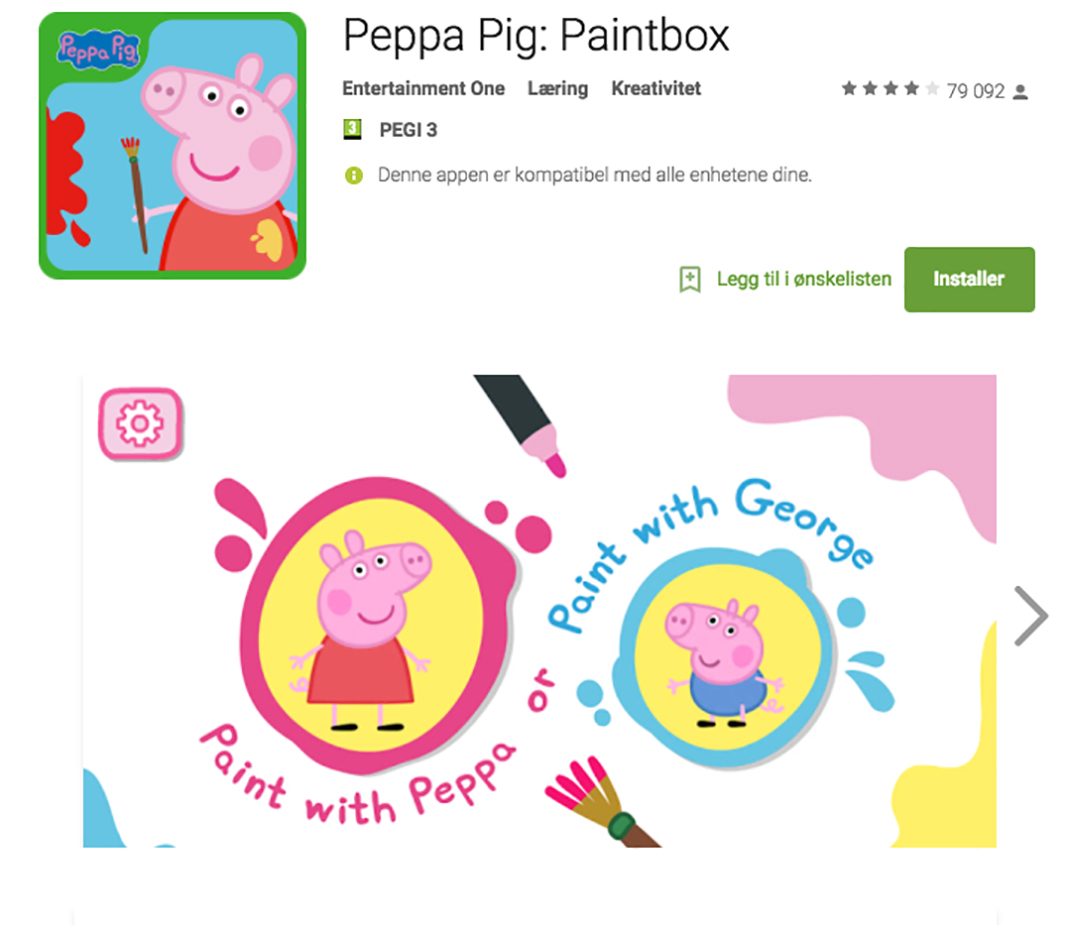Select Paint with George circle
1068x925 pixels.
[x=723, y=657]
